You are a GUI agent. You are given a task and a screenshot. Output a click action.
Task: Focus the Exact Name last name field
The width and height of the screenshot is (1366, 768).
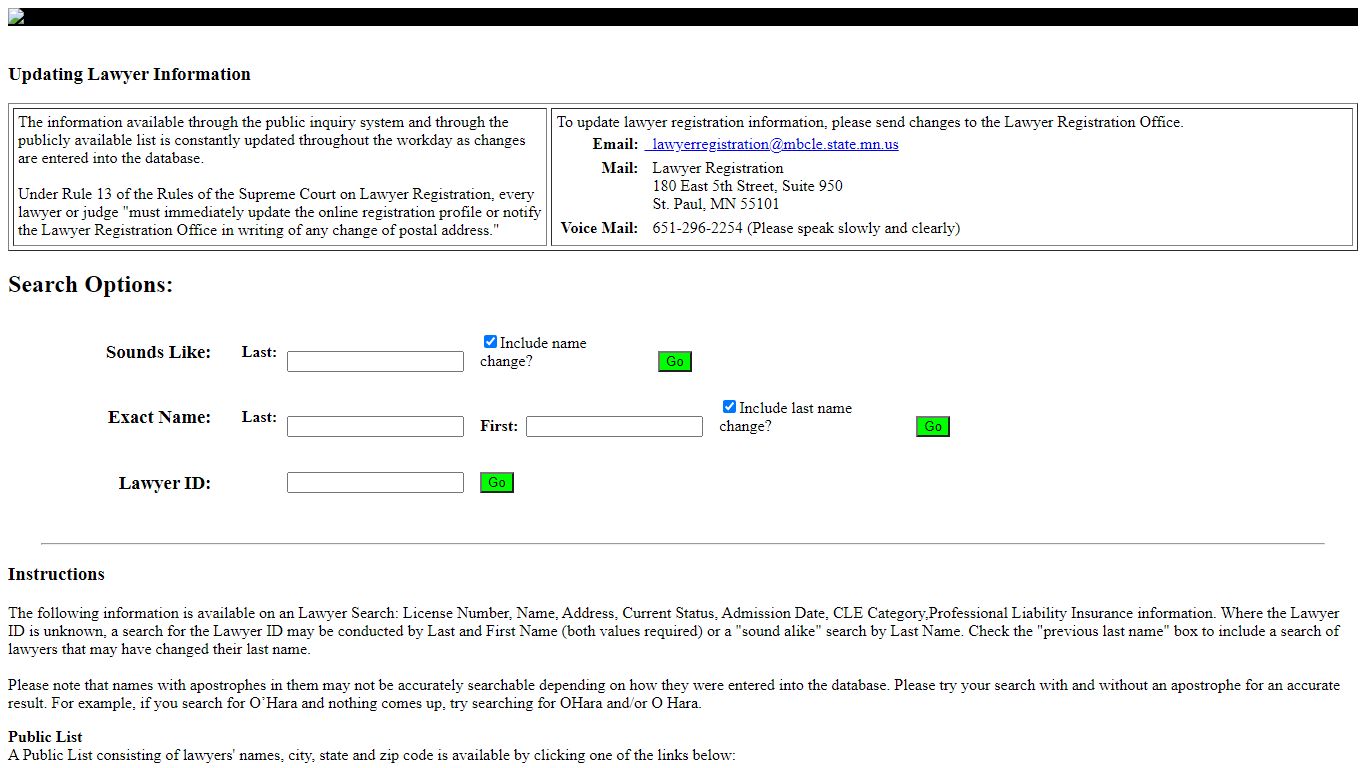click(375, 426)
